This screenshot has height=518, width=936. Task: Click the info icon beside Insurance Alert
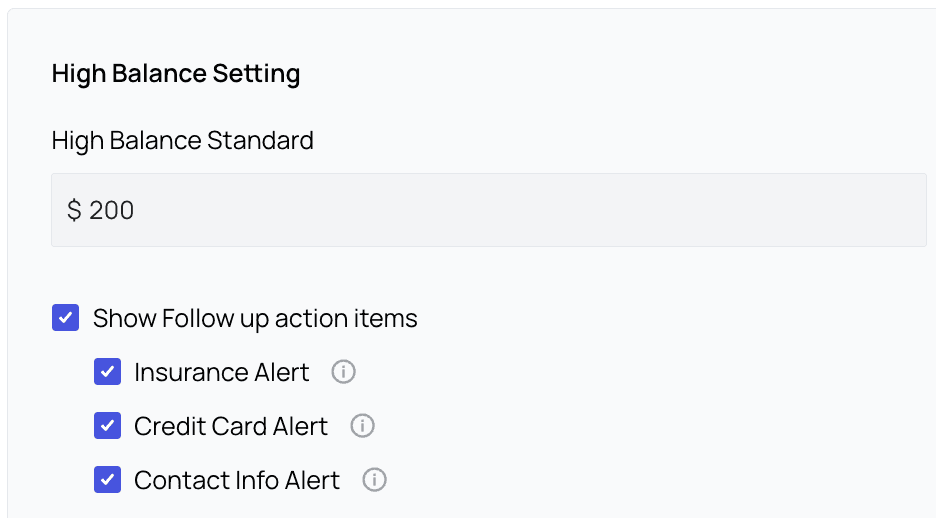pos(343,372)
